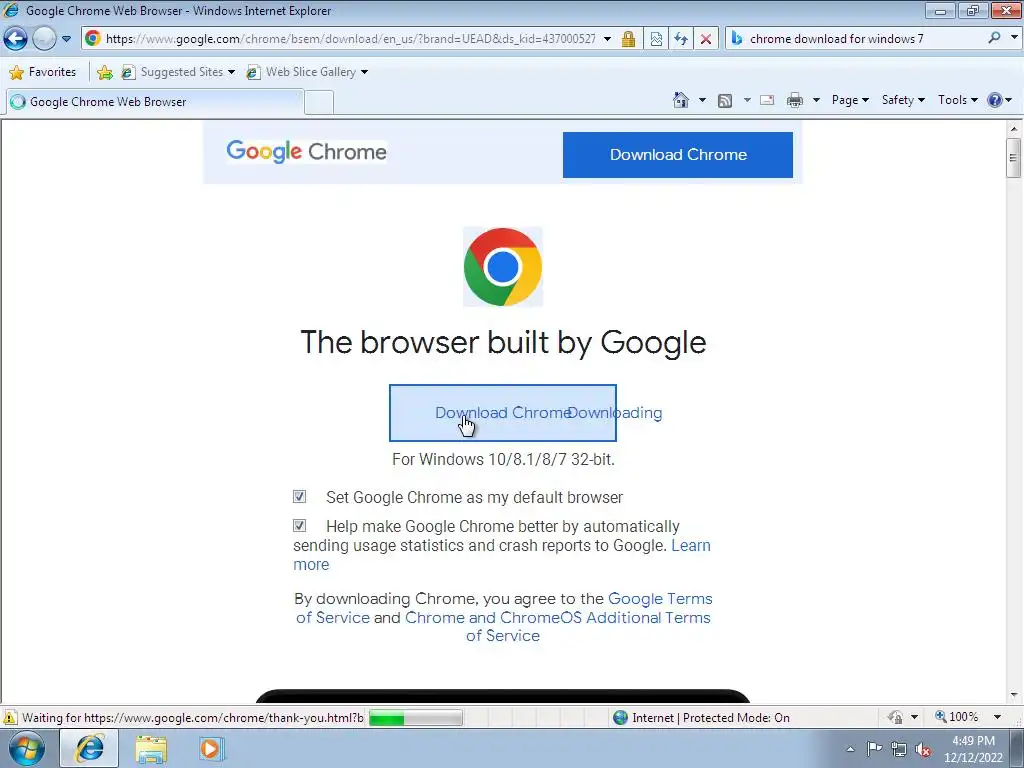Select the Google Chrome Web Browser tab

click(154, 102)
